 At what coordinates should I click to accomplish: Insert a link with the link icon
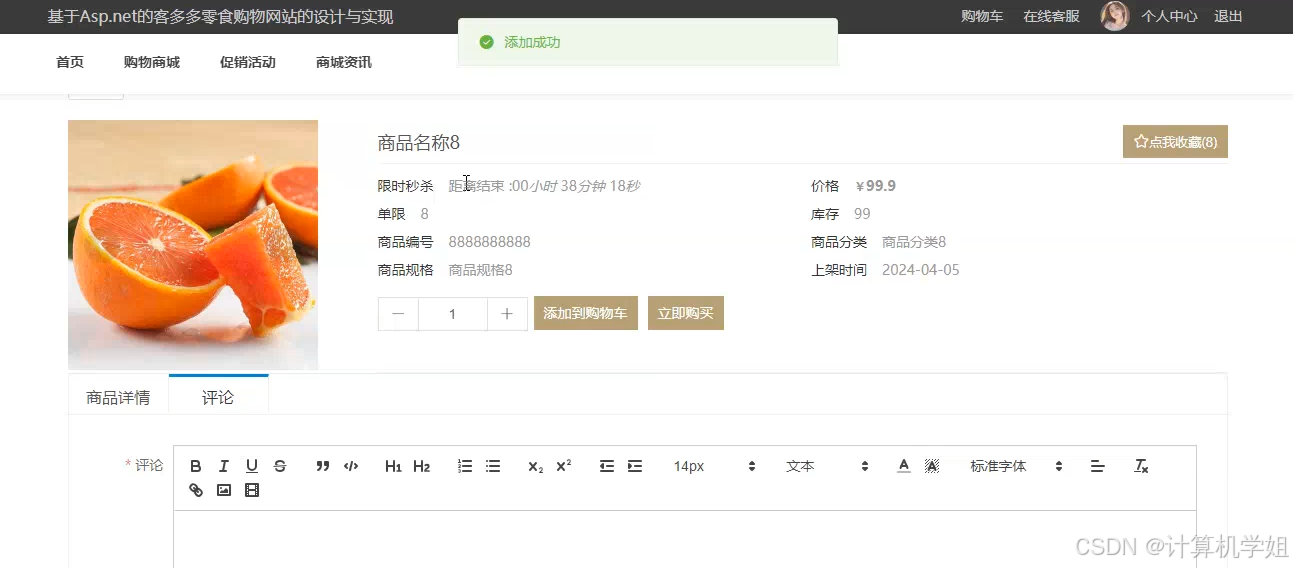[x=196, y=490]
